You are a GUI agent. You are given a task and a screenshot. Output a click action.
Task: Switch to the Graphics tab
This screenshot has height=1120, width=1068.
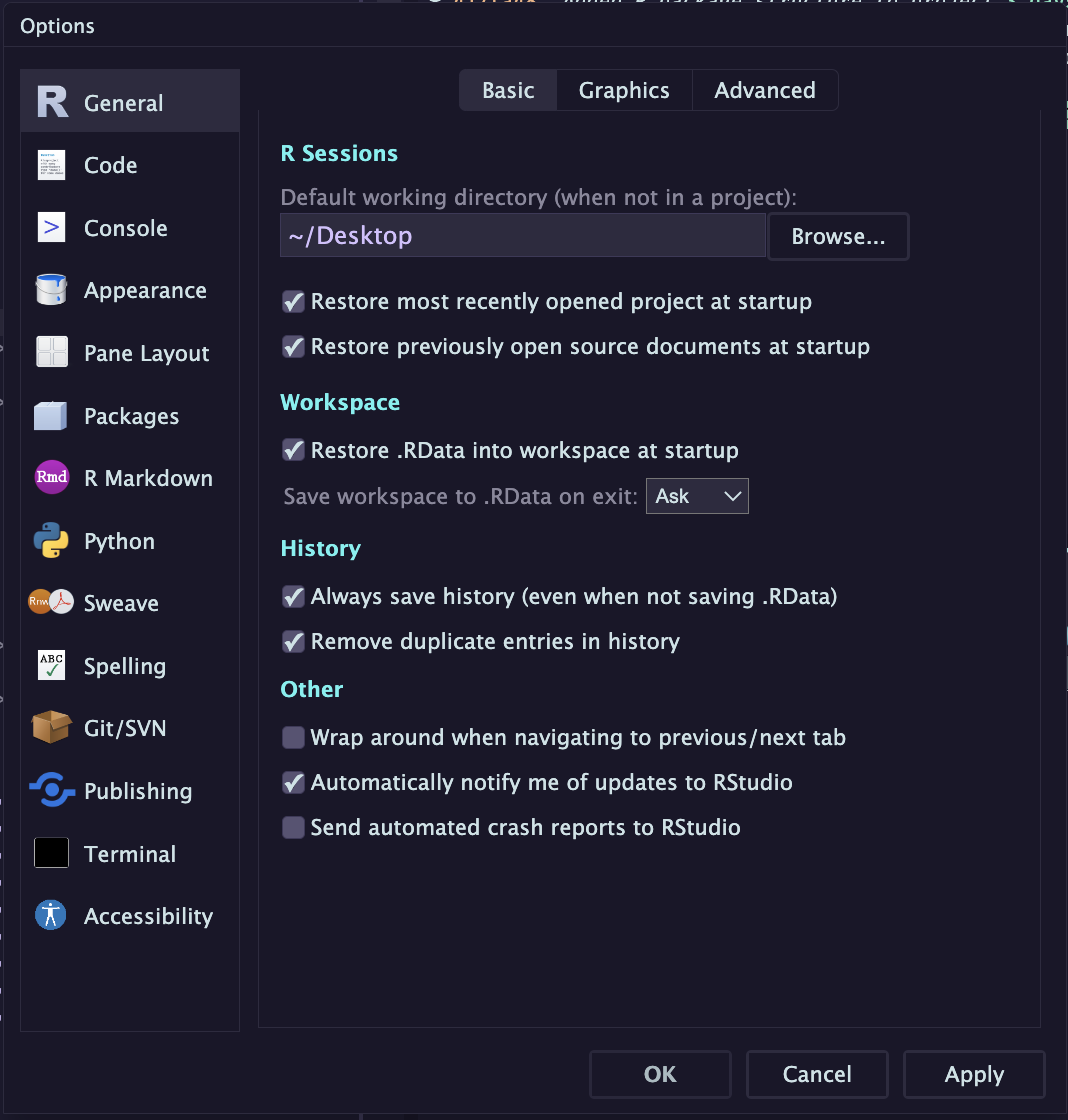coord(624,90)
